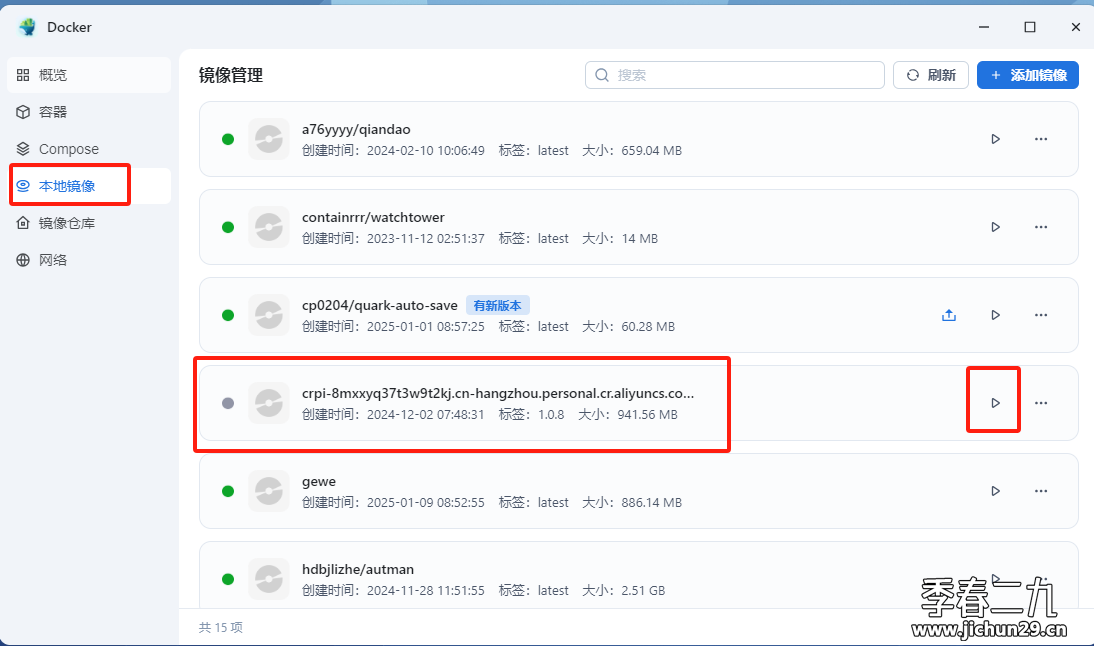Image resolution: width=1094 pixels, height=646 pixels.
Task: Click the creation time 2023-11-12 02:51:37
Action: (426, 239)
